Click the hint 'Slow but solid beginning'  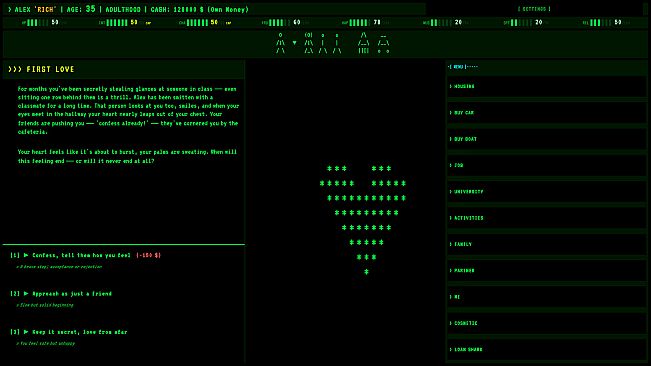coord(45,305)
